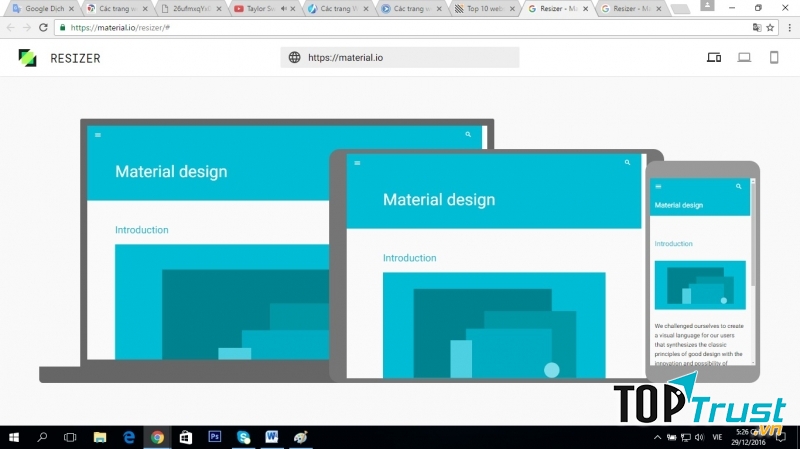Switch to the 26ufmxqYx tab
Image resolution: width=800 pixels, height=449 pixels.
[191, 9]
